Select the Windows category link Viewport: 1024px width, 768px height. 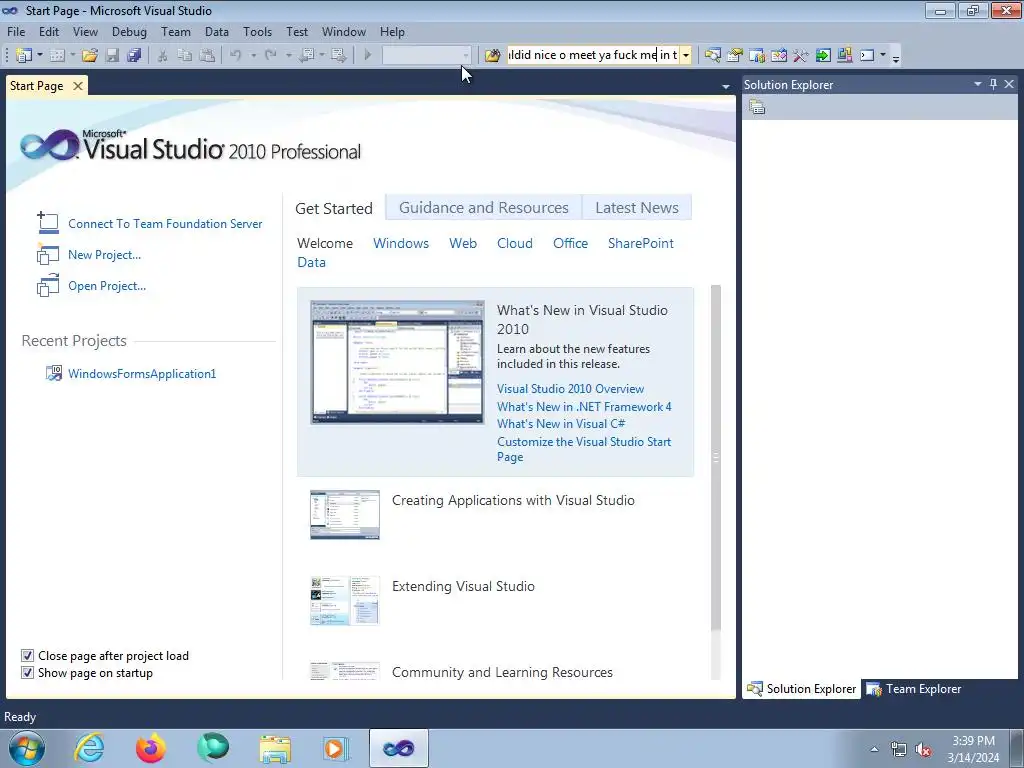tap(401, 243)
